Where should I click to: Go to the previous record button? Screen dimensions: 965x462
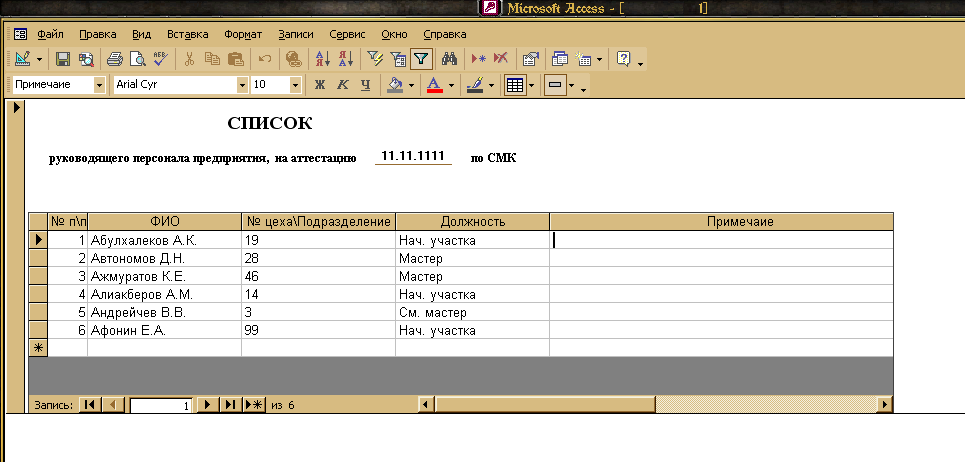pos(113,405)
